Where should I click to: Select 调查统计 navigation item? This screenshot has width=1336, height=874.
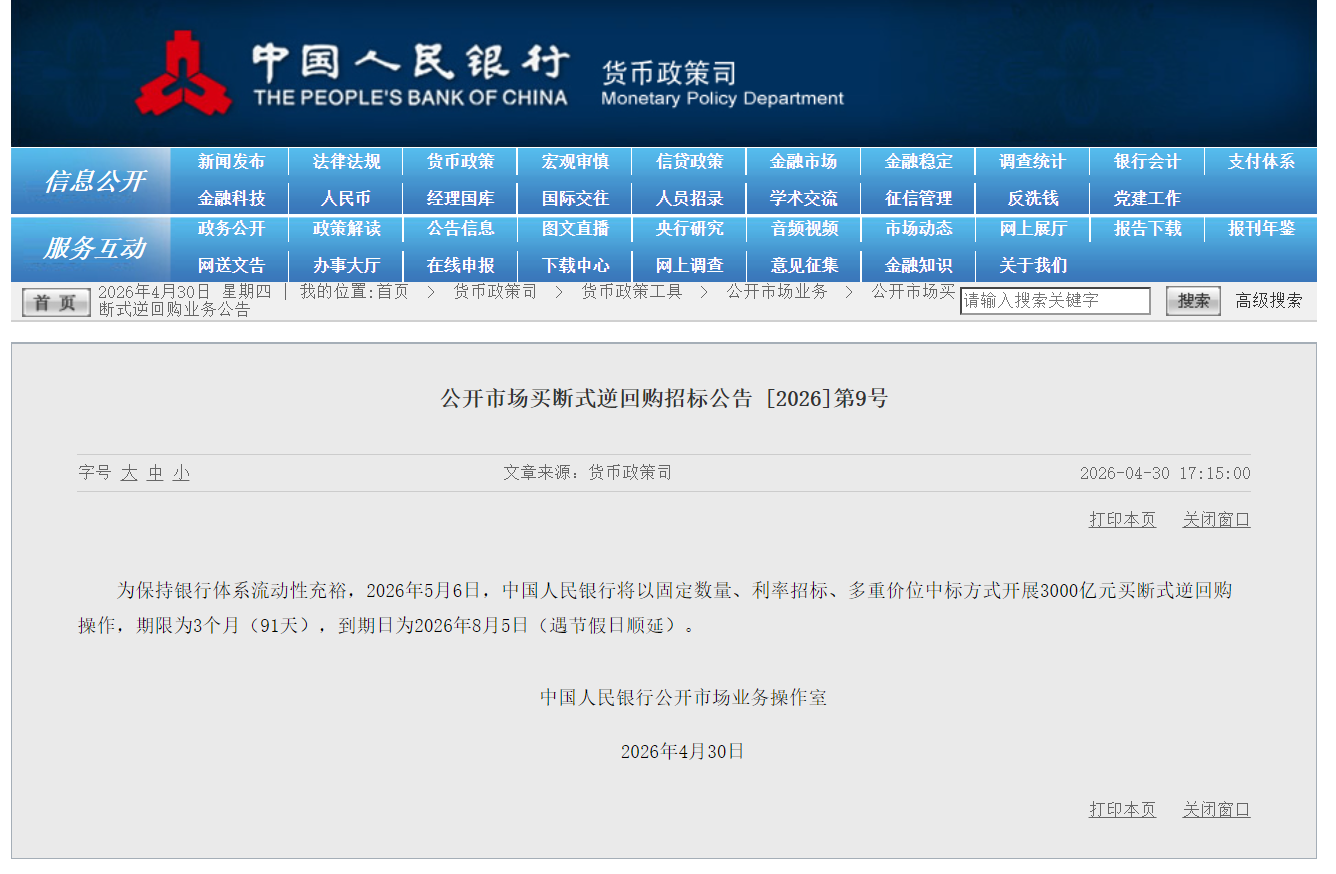1033,162
